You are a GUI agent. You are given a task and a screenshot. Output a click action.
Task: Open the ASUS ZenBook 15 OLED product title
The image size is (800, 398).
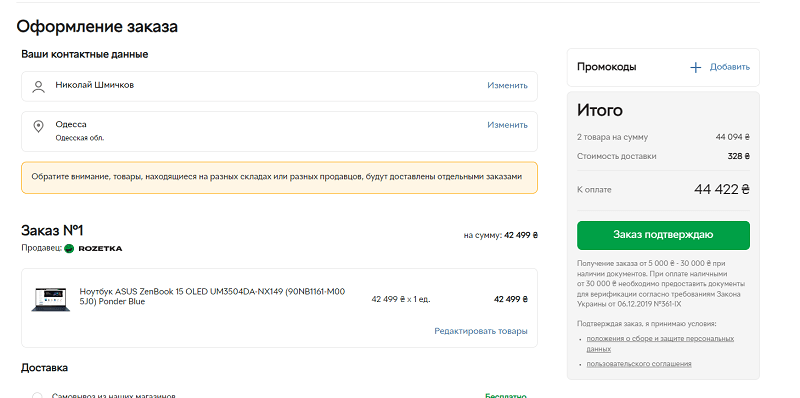(x=212, y=296)
